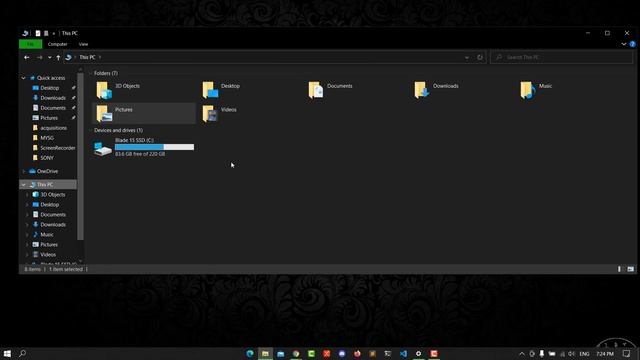Viewport: 640px width, 360px height.
Task: Select Downloads under Quick access
Action: pyautogui.click(x=53, y=98)
